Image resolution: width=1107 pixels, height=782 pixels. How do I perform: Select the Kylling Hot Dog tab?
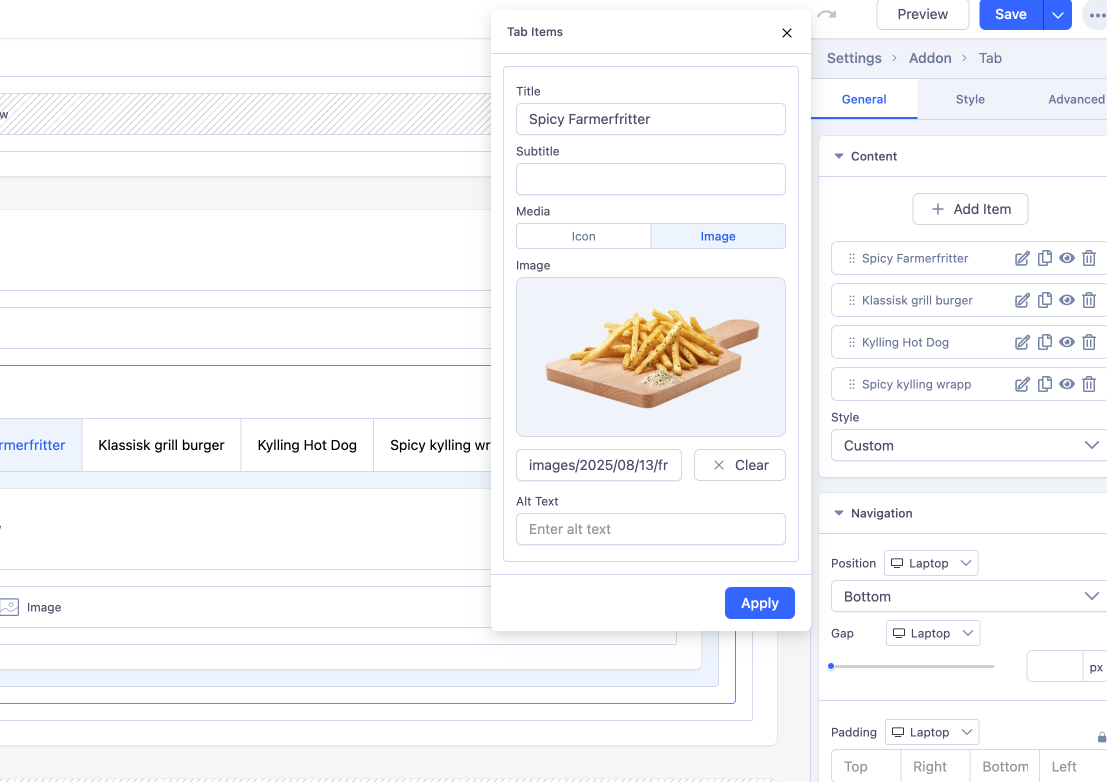point(307,445)
